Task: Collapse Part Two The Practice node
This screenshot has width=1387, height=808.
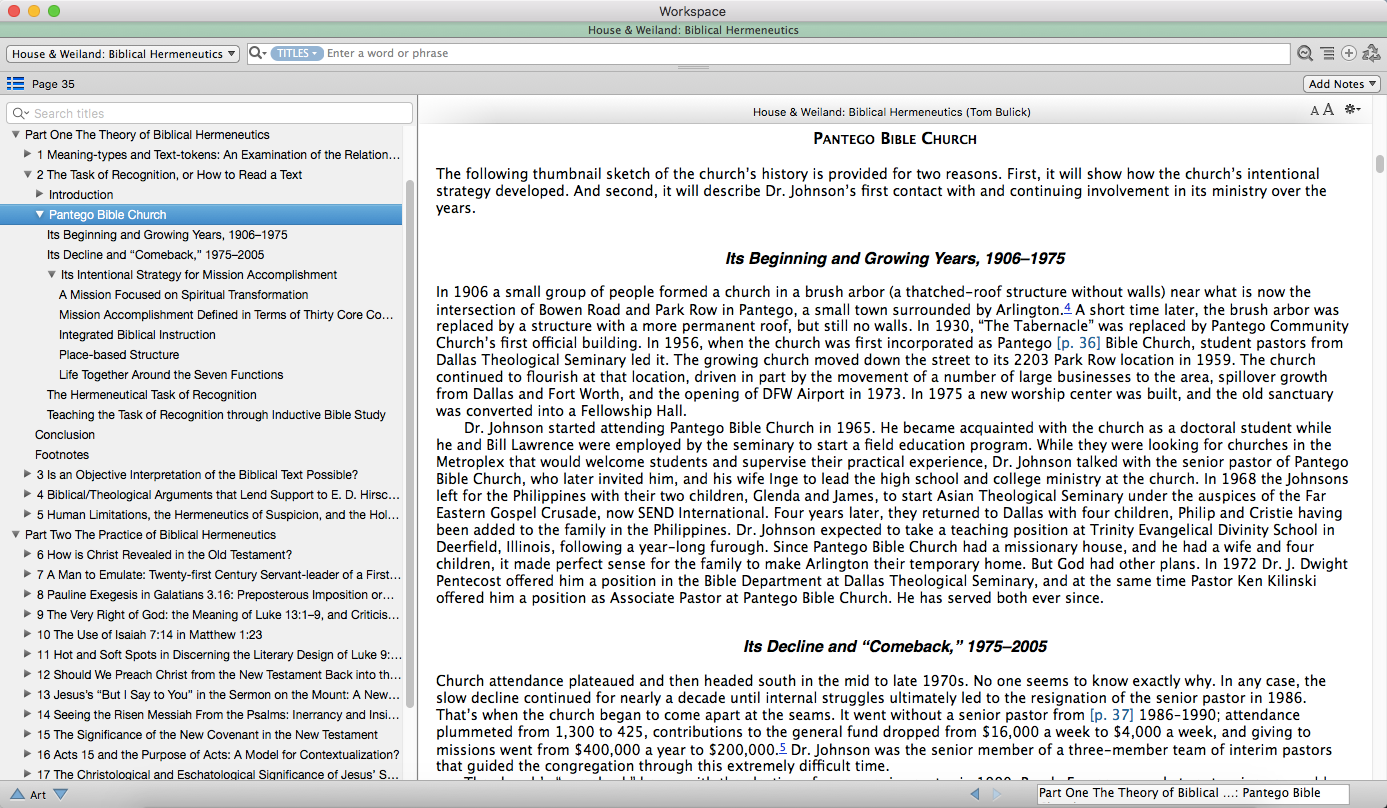Action: tap(16, 535)
